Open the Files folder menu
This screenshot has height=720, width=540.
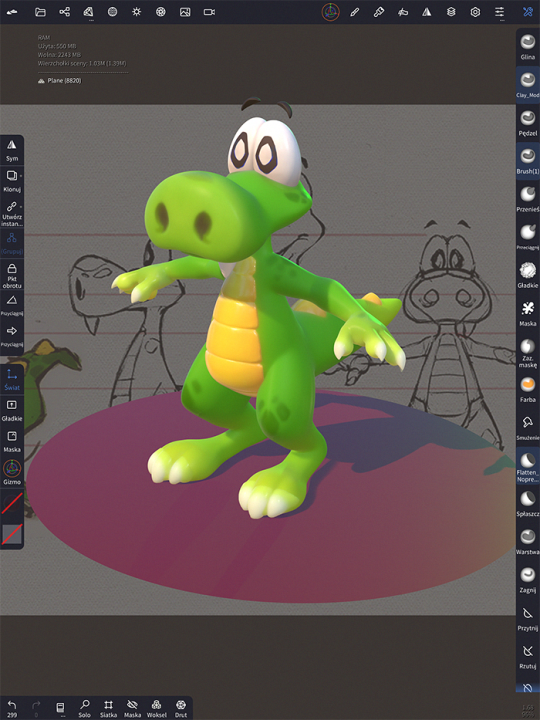coord(40,12)
